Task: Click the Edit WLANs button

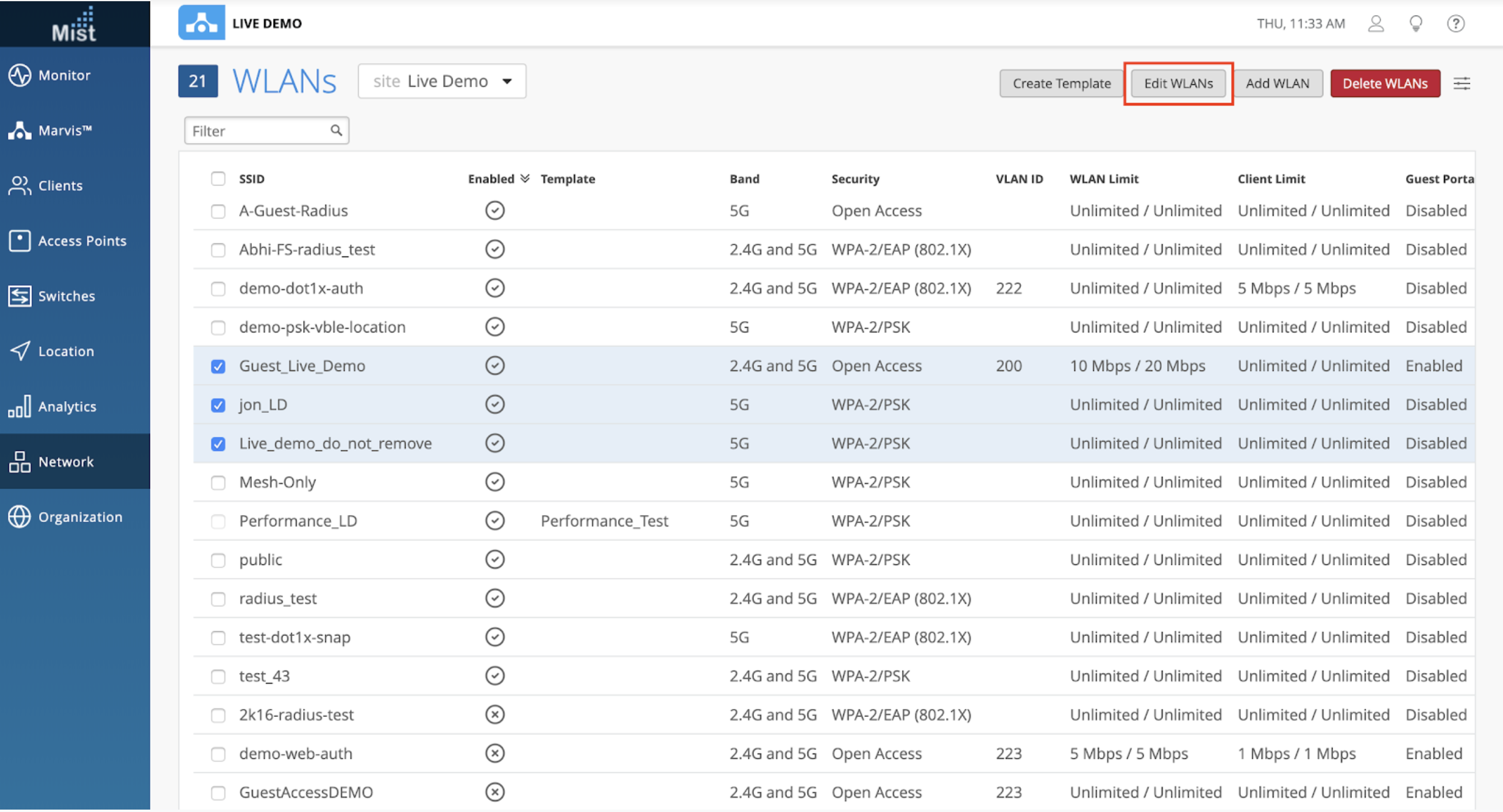Action: pyautogui.click(x=1178, y=84)
